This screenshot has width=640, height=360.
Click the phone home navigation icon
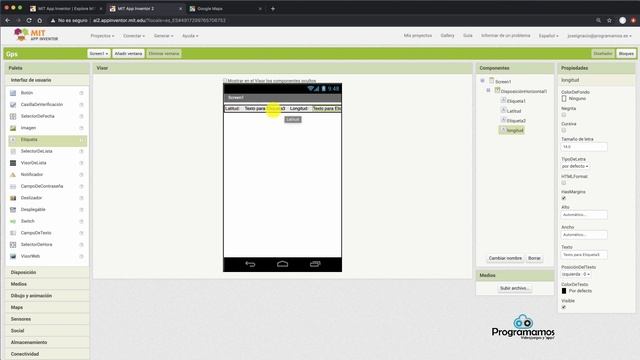(x=282, y=264)
